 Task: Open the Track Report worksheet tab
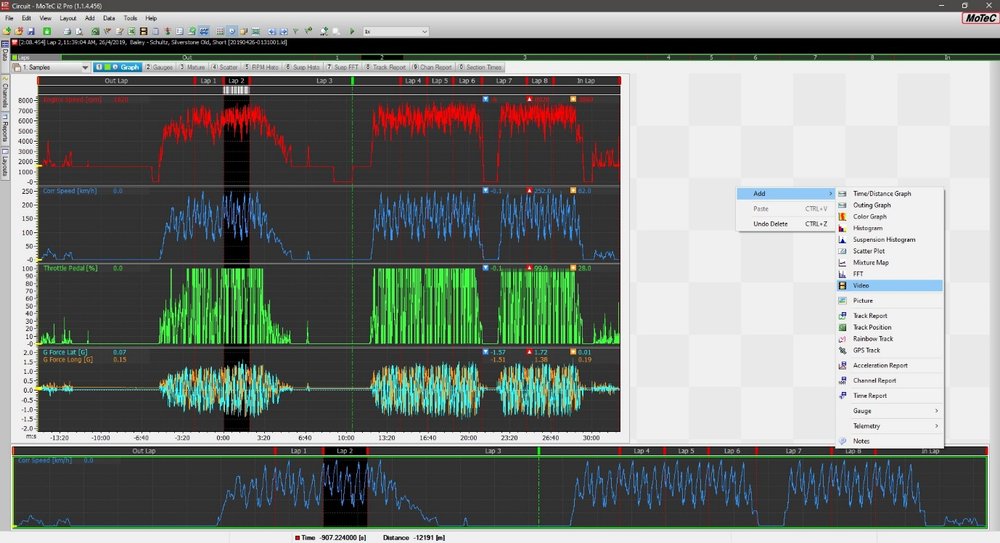point(385,67)
